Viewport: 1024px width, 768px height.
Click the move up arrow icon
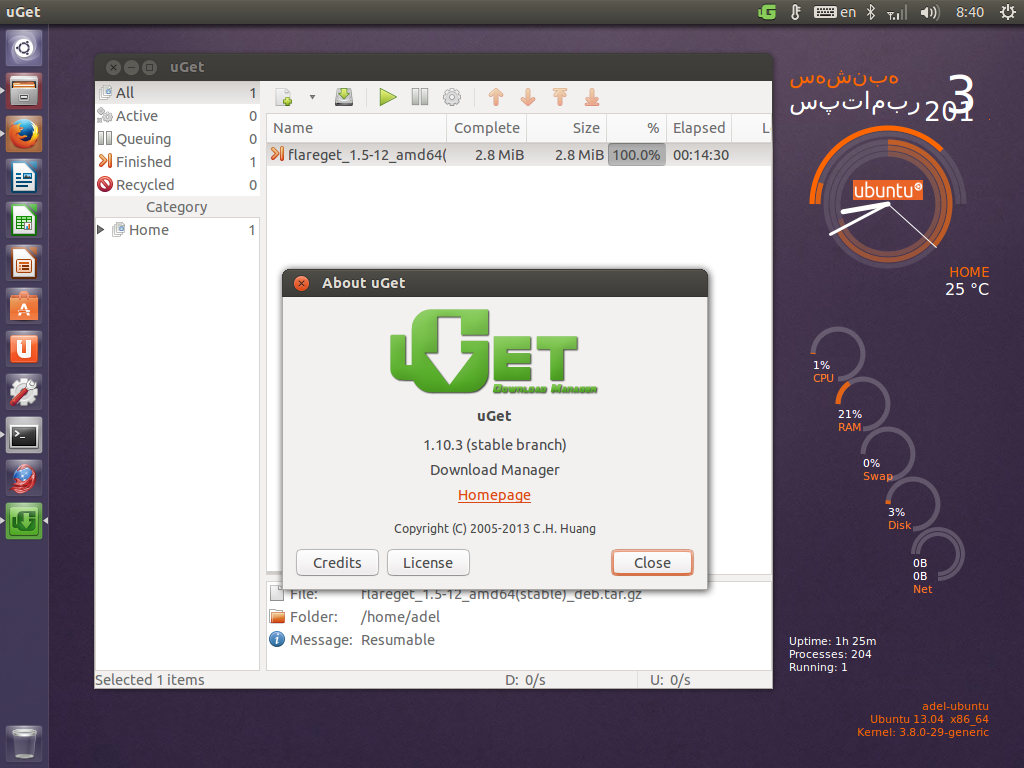click(x=496, y=97)
